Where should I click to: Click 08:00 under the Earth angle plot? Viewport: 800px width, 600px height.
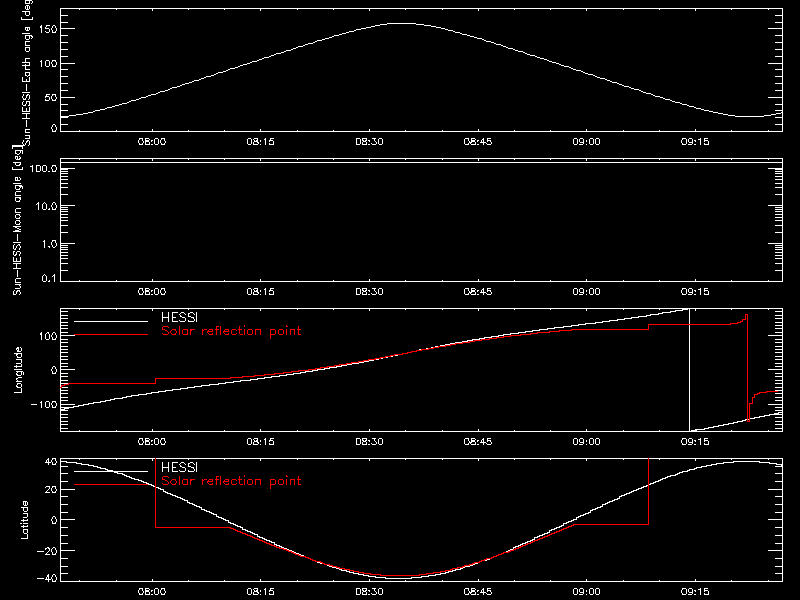point(152,142)
